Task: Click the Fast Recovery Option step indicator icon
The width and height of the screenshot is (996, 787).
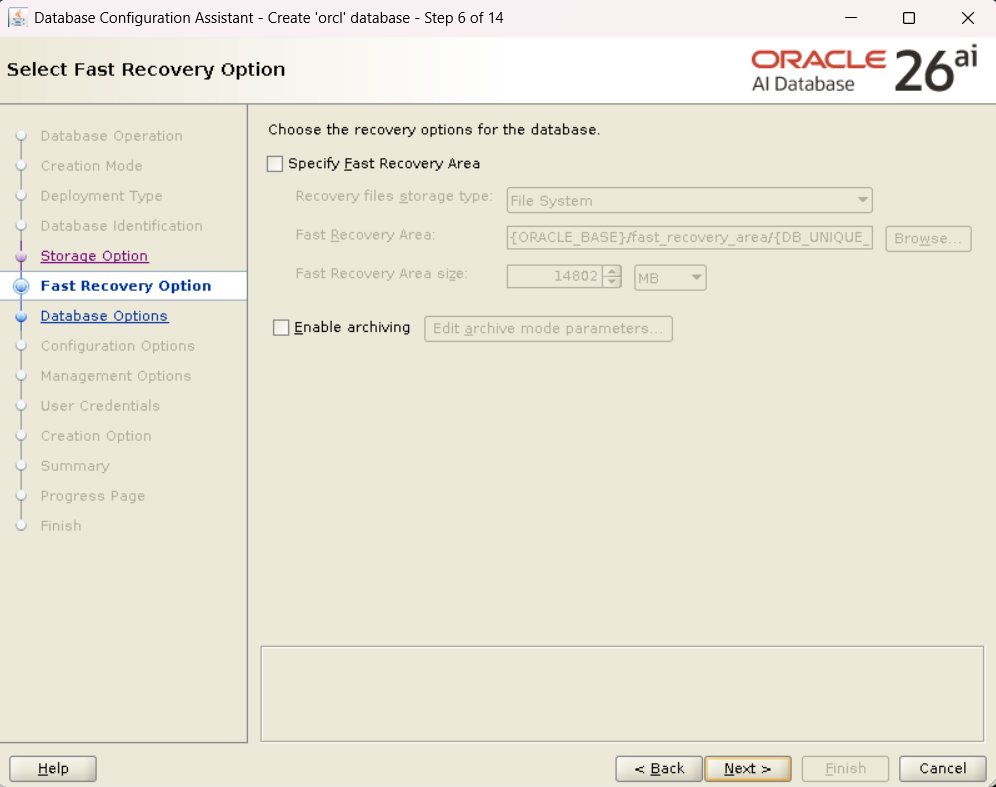Action: 21,286
